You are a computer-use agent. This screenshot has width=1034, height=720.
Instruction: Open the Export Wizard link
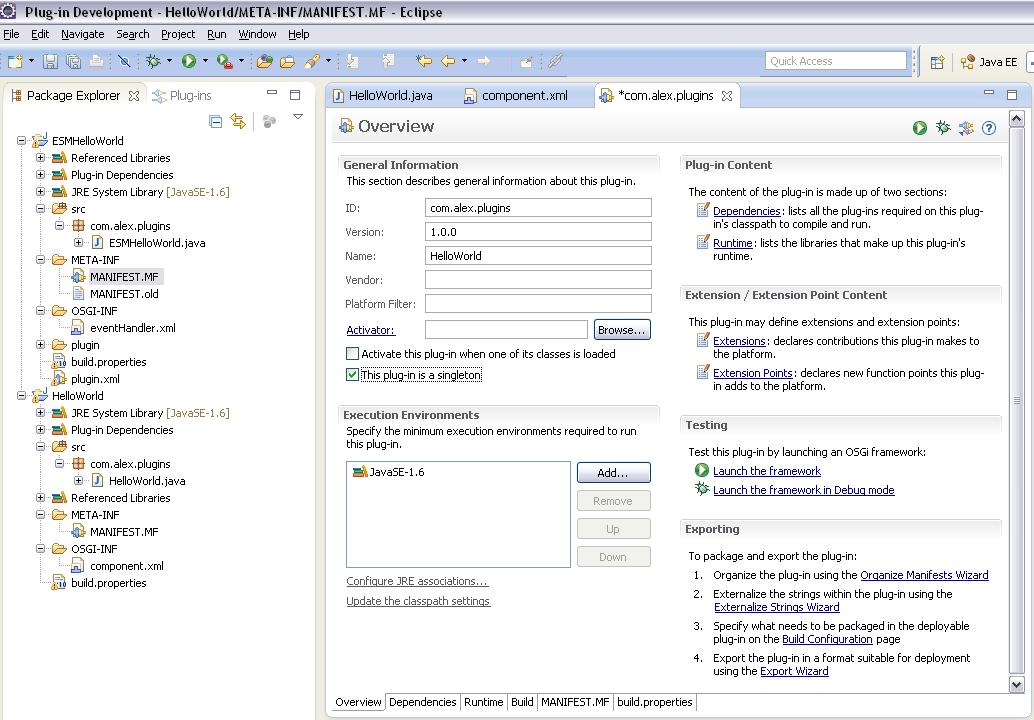coord(794,671)
